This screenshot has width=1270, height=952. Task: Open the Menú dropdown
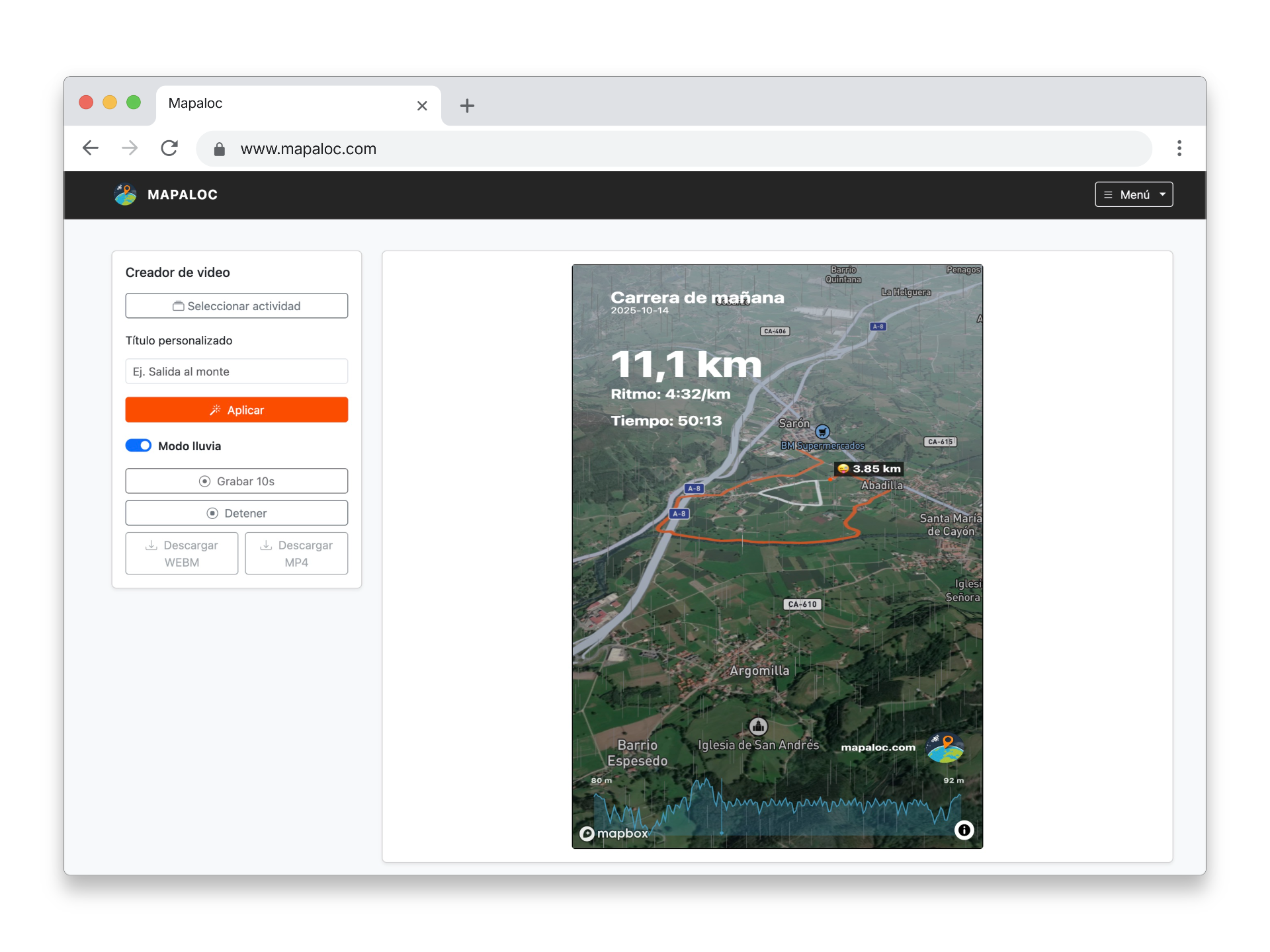[1133, 194]
